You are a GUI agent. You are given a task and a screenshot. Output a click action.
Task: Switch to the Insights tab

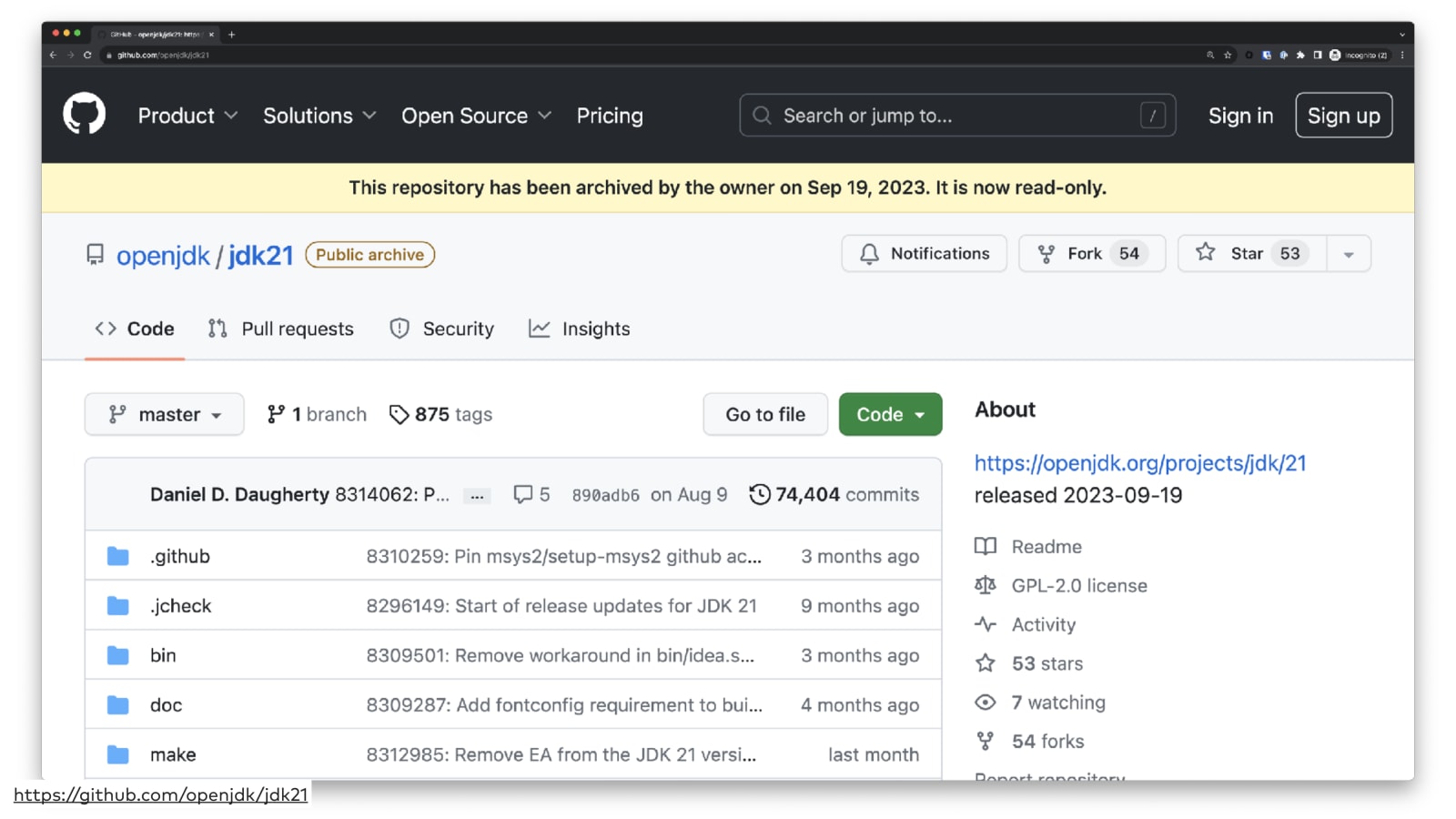click(x=579, y=329)
